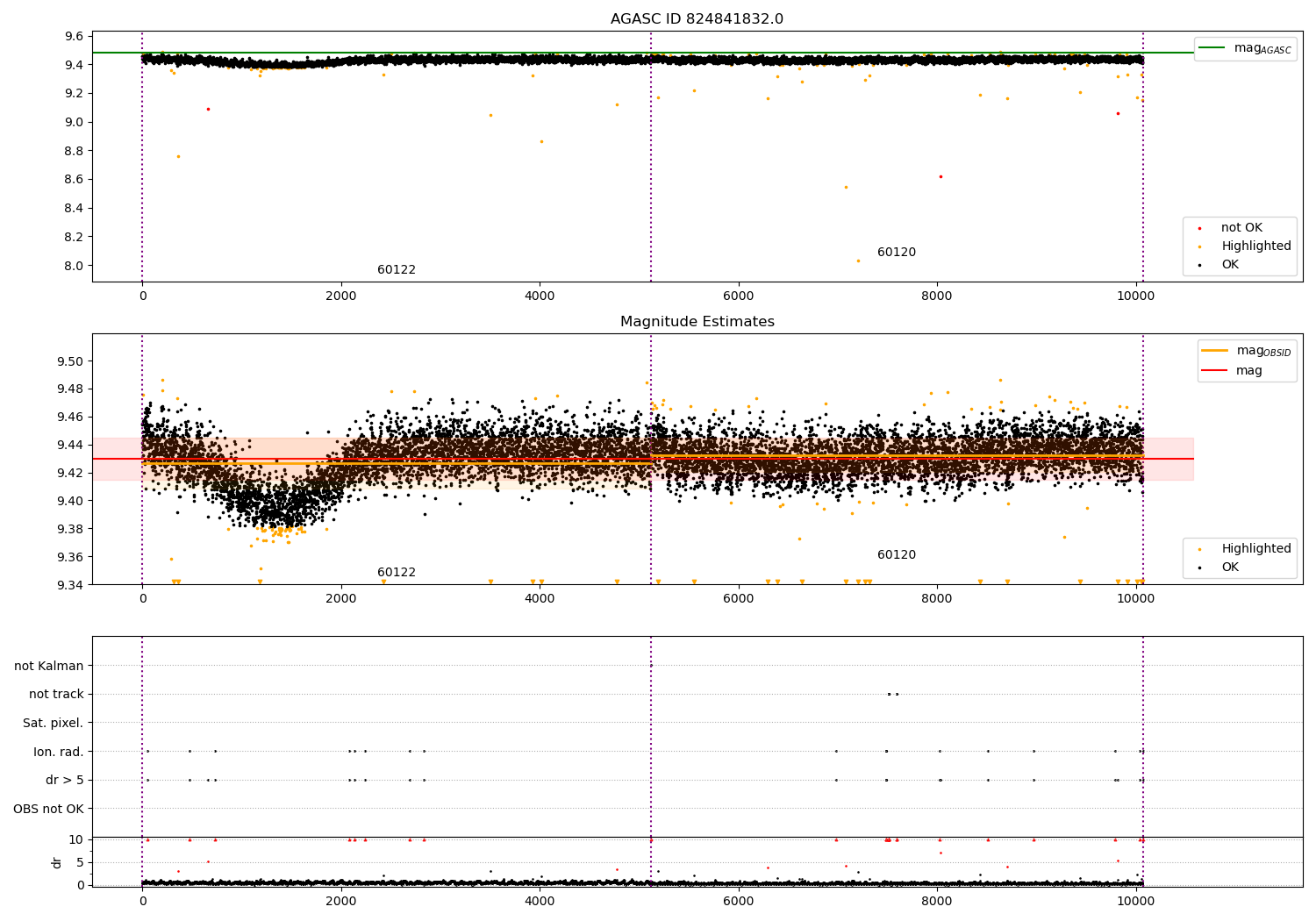Click the "60122" annotation in the top plot

click(x=397, y=270)
